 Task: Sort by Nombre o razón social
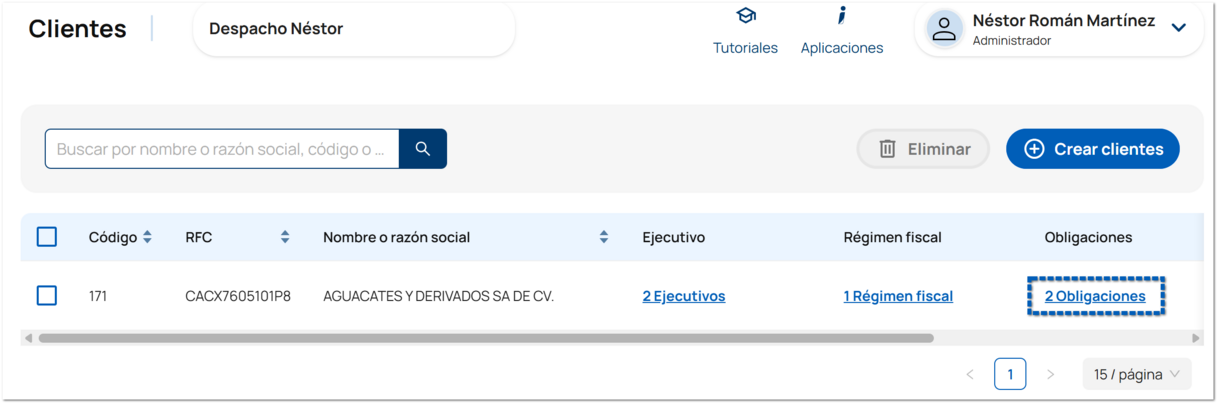coord(604,237)
